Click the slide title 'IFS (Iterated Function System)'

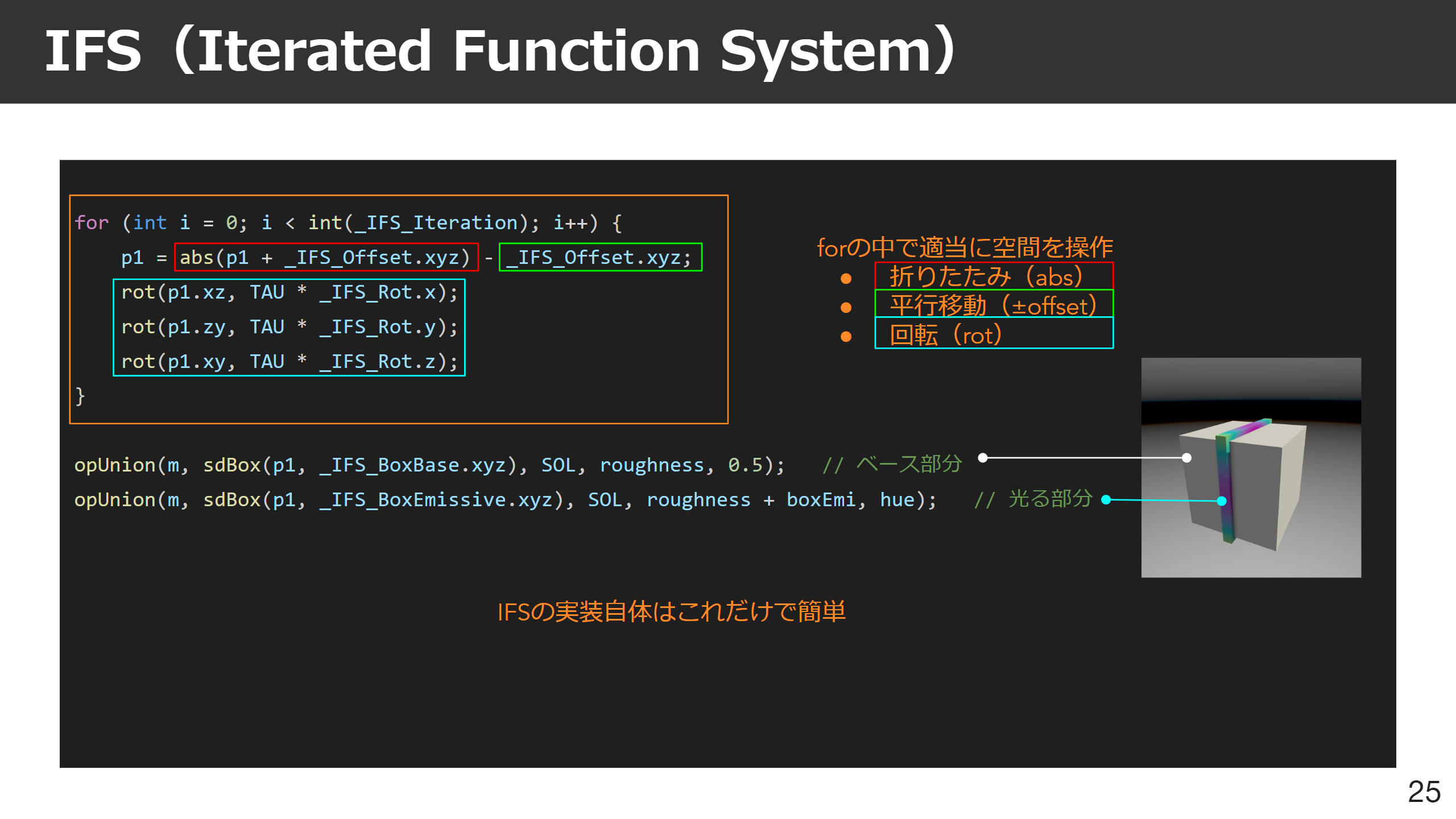(499, 51)
